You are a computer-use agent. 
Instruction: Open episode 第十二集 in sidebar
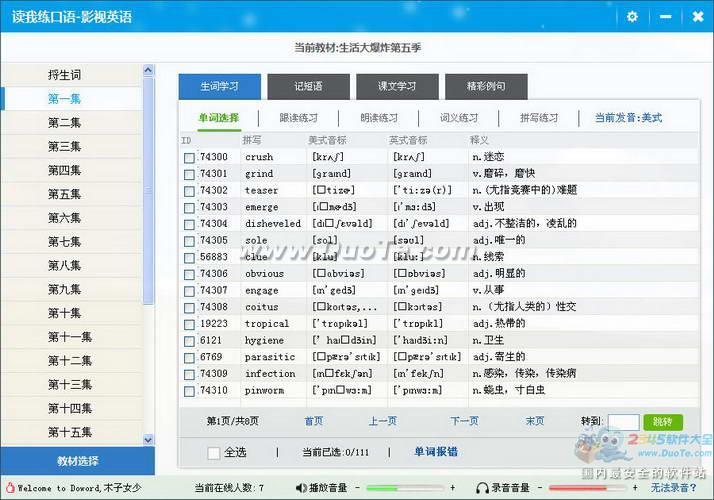click(x=72, y=361)
